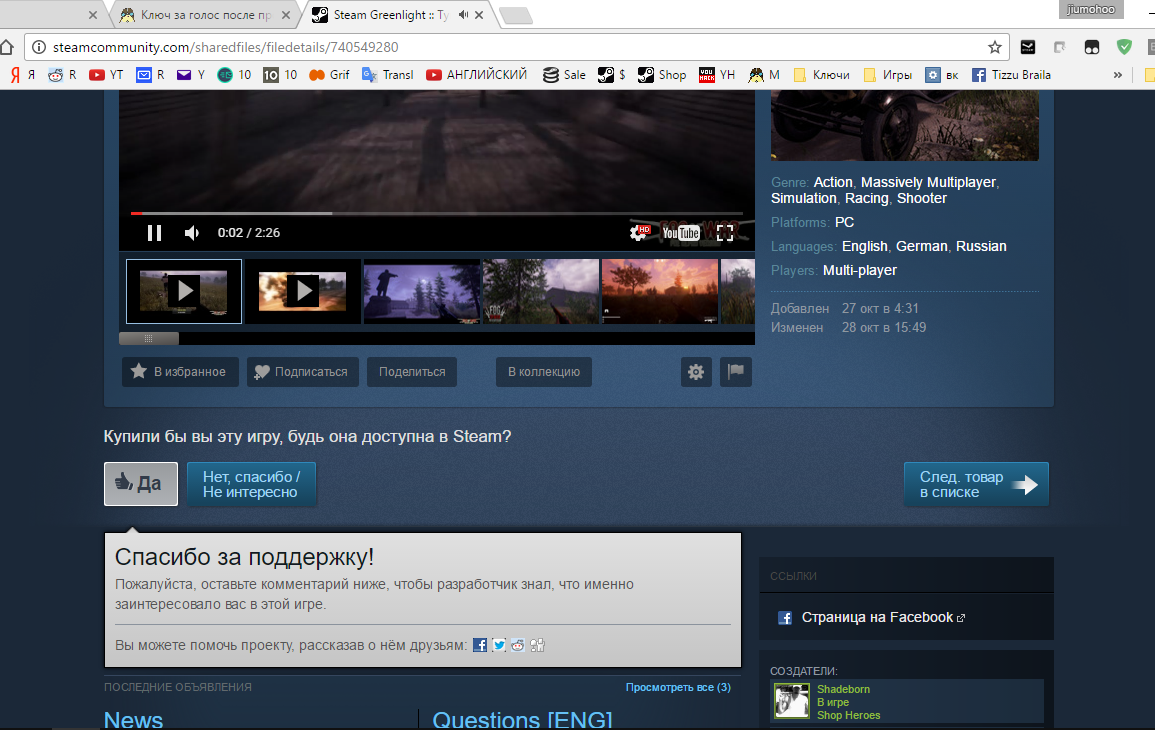Switch the video to fullscreen
This screenshot has height=730, width=1155.
[725, 233]
